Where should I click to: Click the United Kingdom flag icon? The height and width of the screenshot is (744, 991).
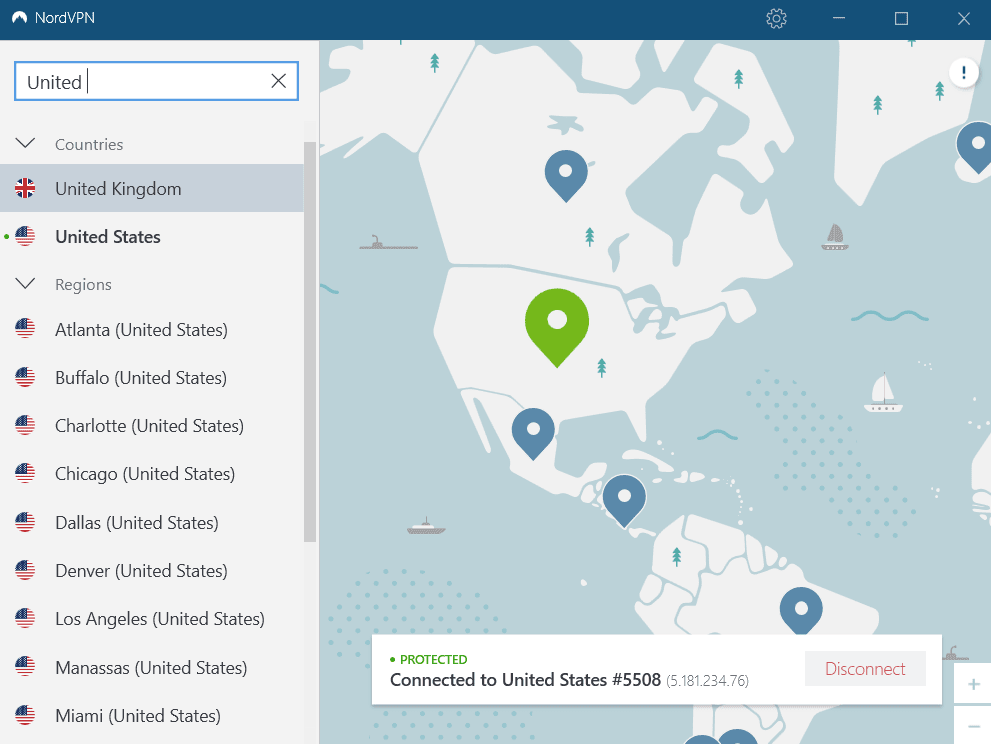point(25,188)
